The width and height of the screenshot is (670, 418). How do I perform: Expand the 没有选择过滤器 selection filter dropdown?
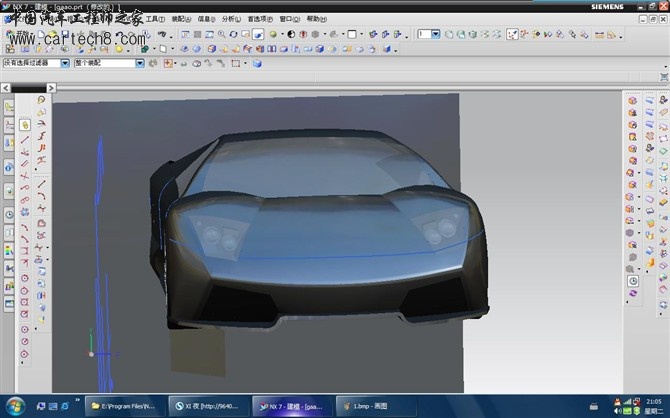[65, 63]
